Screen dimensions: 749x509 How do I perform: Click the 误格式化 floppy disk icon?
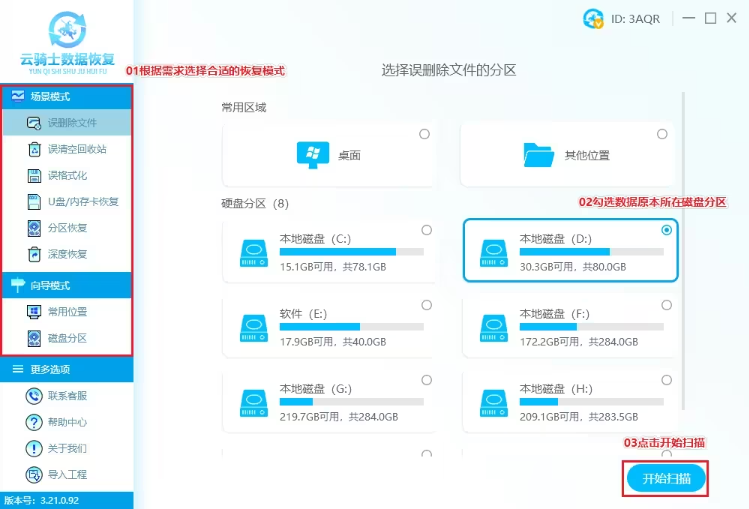[x=34, y=175]
